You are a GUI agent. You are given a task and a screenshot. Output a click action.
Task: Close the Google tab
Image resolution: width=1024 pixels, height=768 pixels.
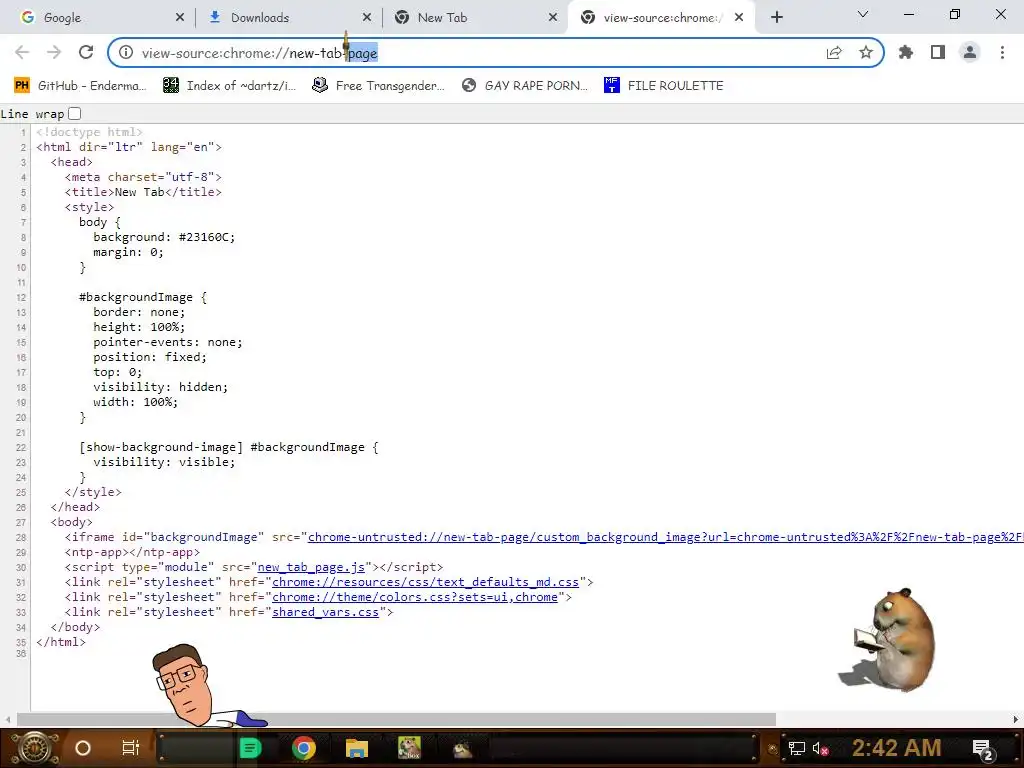(x=180, y=18)
